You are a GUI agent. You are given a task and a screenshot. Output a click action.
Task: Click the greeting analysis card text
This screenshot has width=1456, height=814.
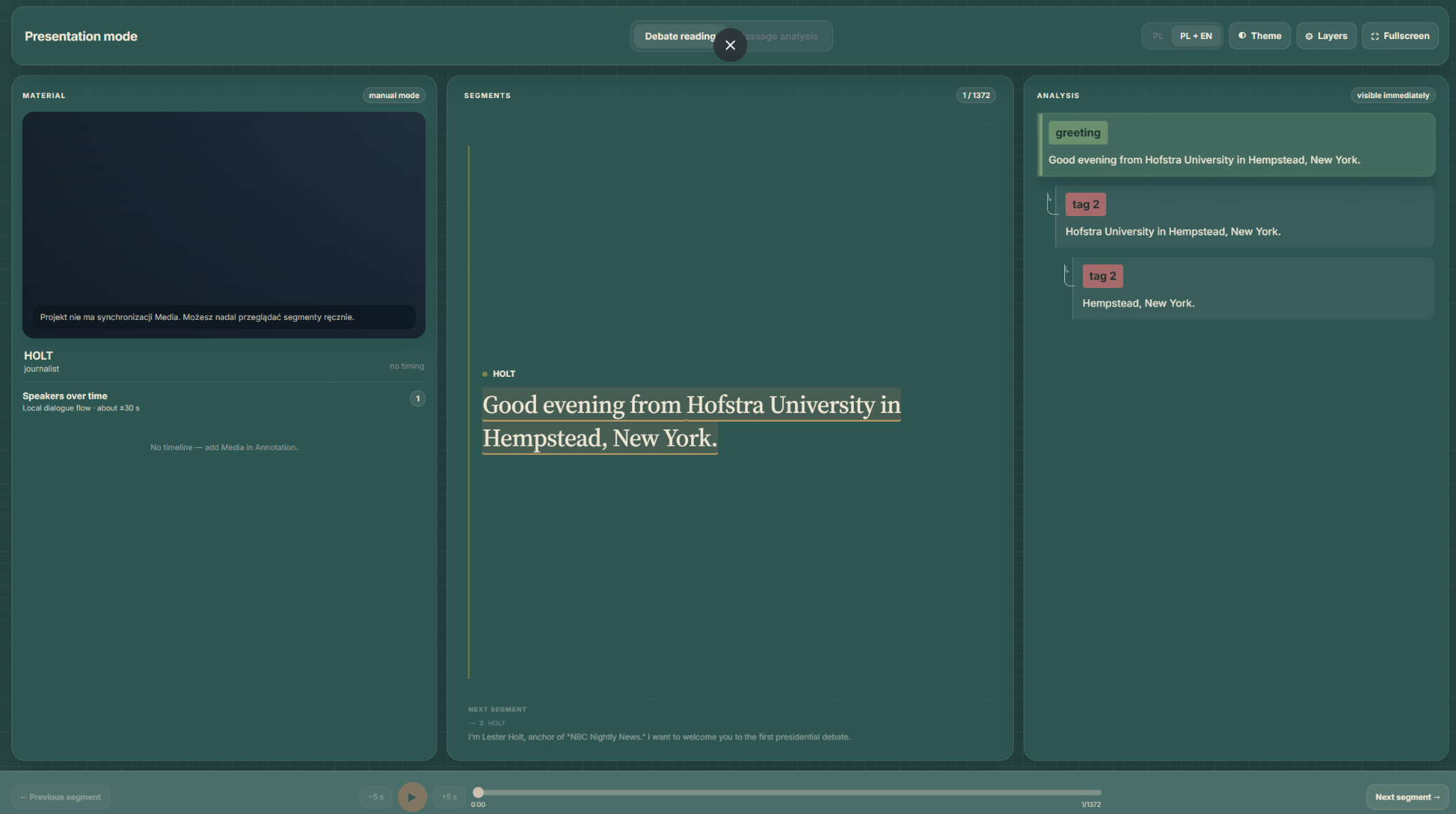coord(1204,160)
